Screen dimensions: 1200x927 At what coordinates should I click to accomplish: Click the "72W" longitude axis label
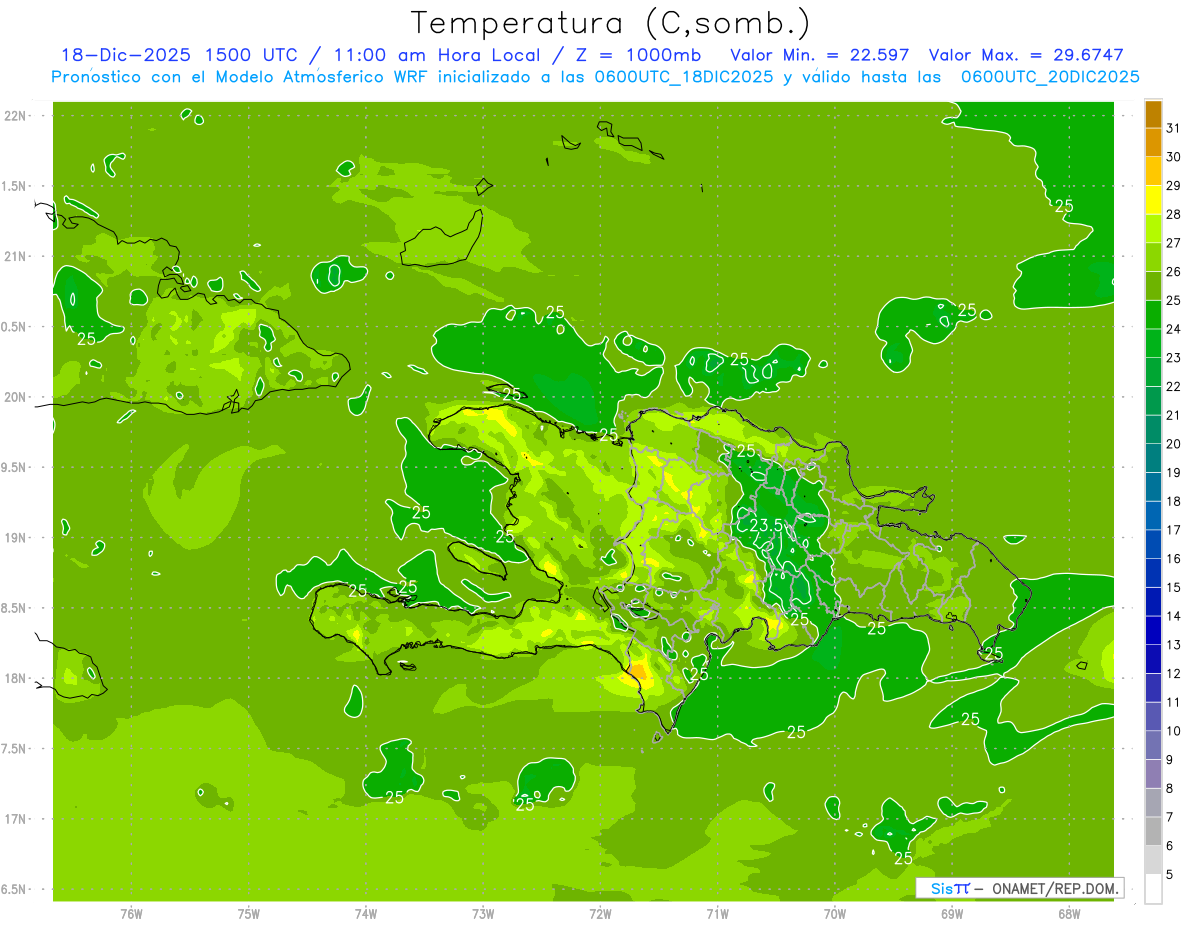point(600,913)
